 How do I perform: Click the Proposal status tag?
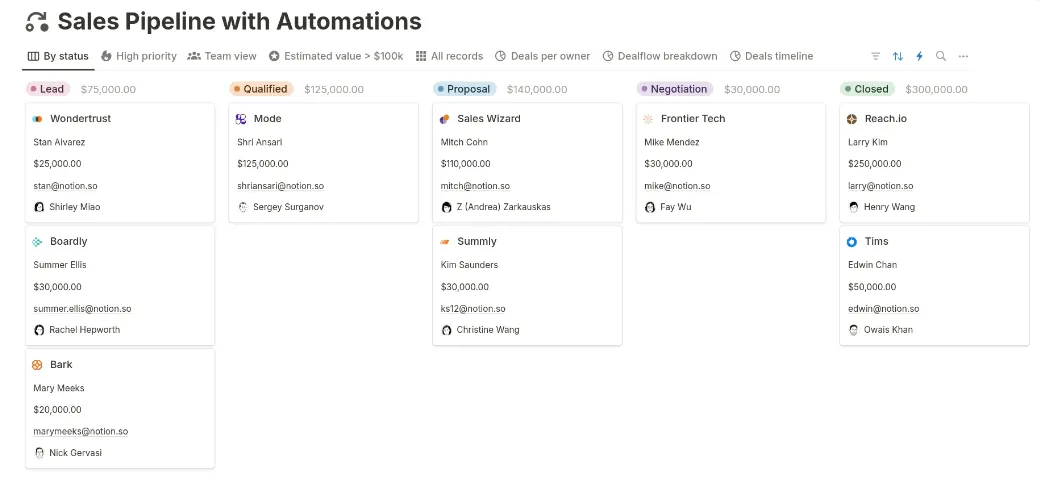(465, 89)
